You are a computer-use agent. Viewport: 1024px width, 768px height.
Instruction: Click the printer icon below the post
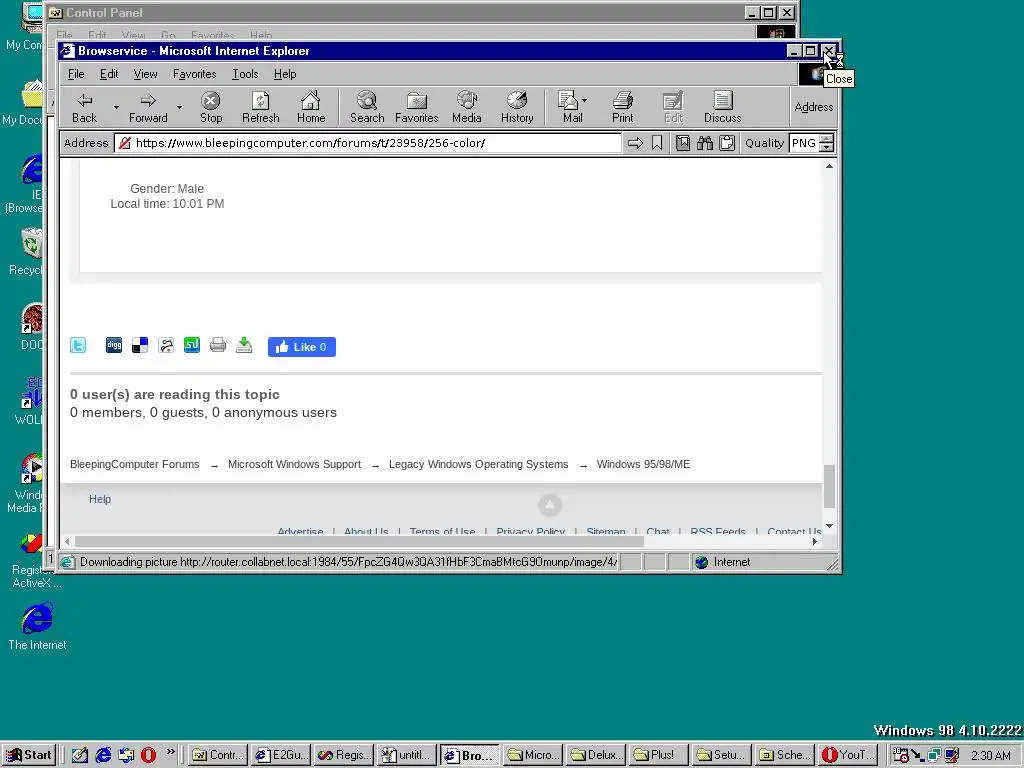(x=218, y=345)
